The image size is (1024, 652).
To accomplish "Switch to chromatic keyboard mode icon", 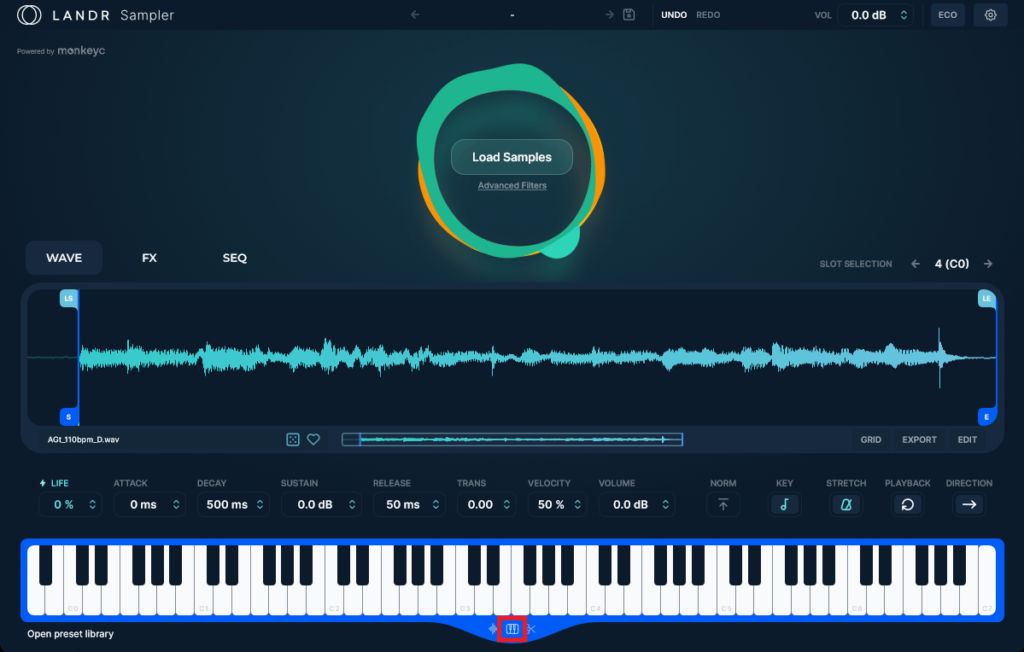I will [512, 629].
